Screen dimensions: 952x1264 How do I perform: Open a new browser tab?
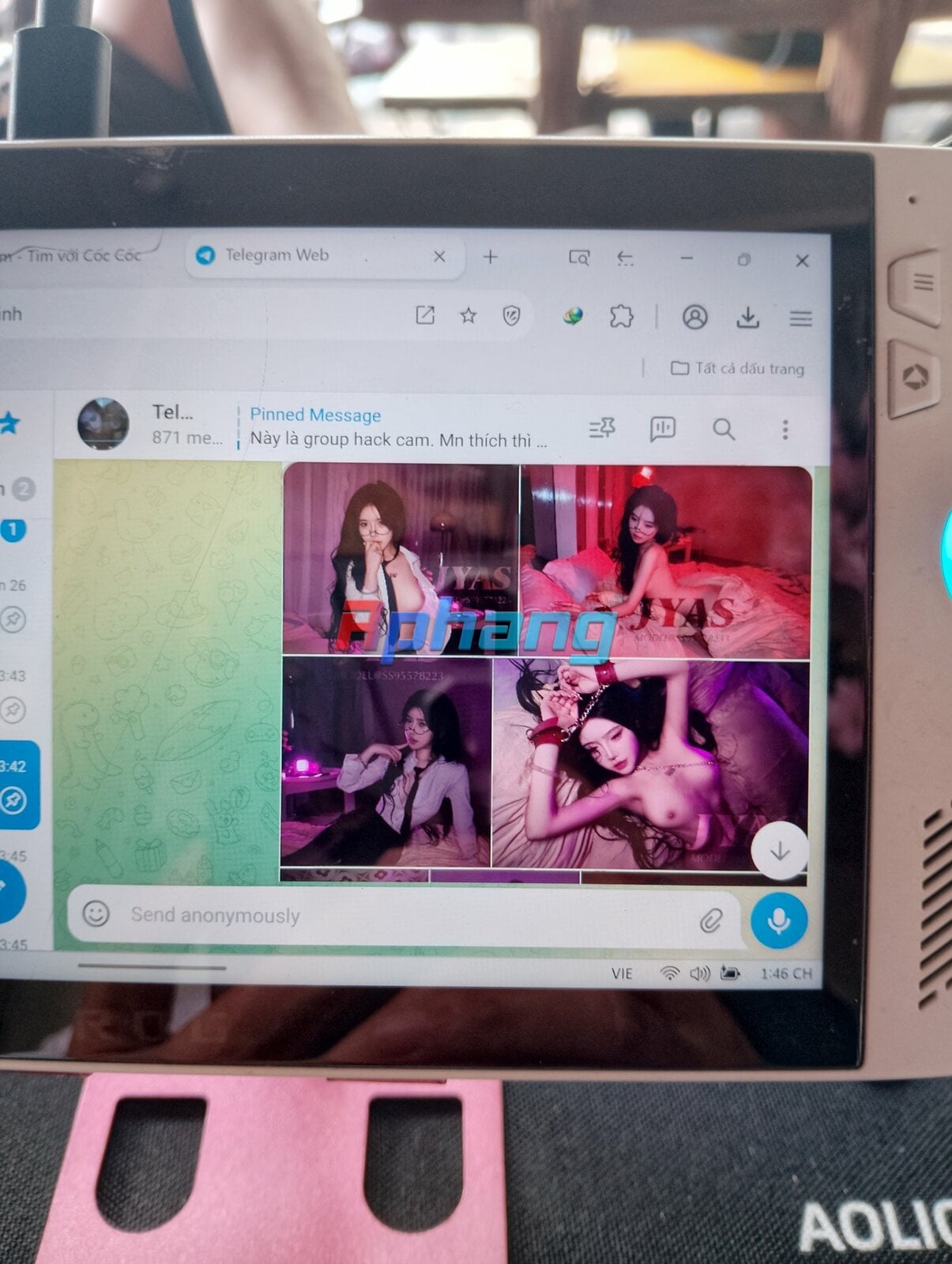point(491,257)
